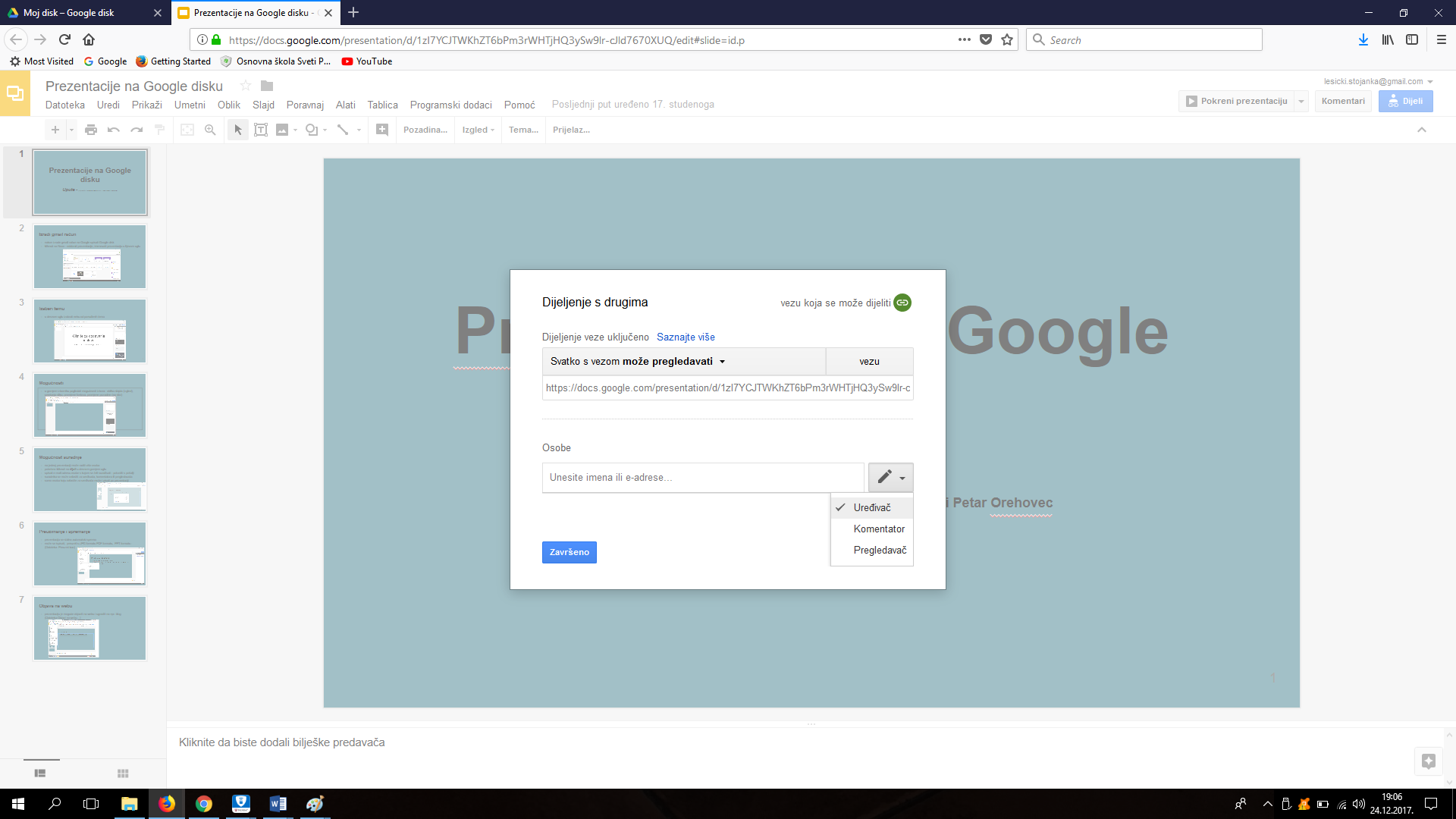Choose Pregledavač permission option

point(880,550)
